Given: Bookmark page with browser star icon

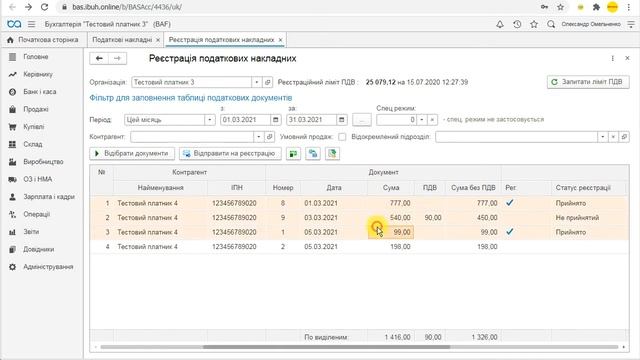Looking at the screenshot, I should [x=560, y=7].
